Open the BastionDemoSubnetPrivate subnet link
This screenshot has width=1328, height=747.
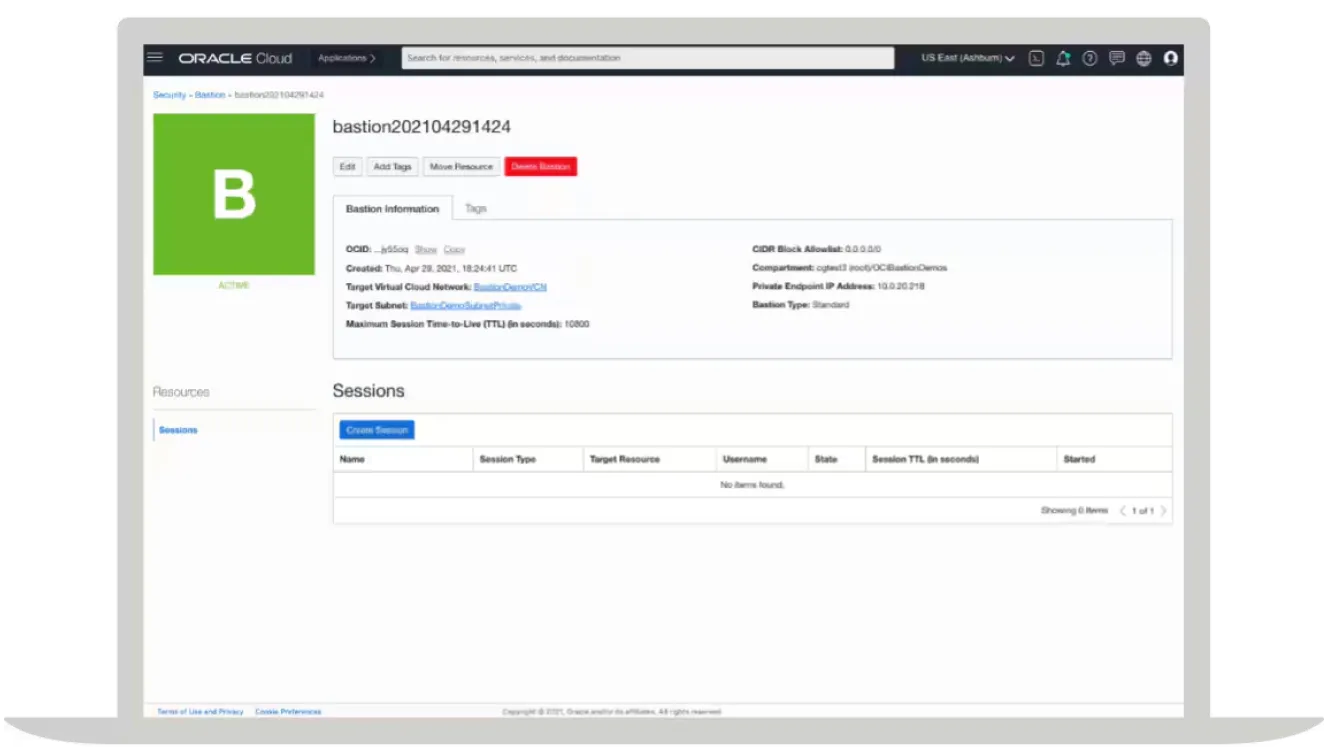465,305
